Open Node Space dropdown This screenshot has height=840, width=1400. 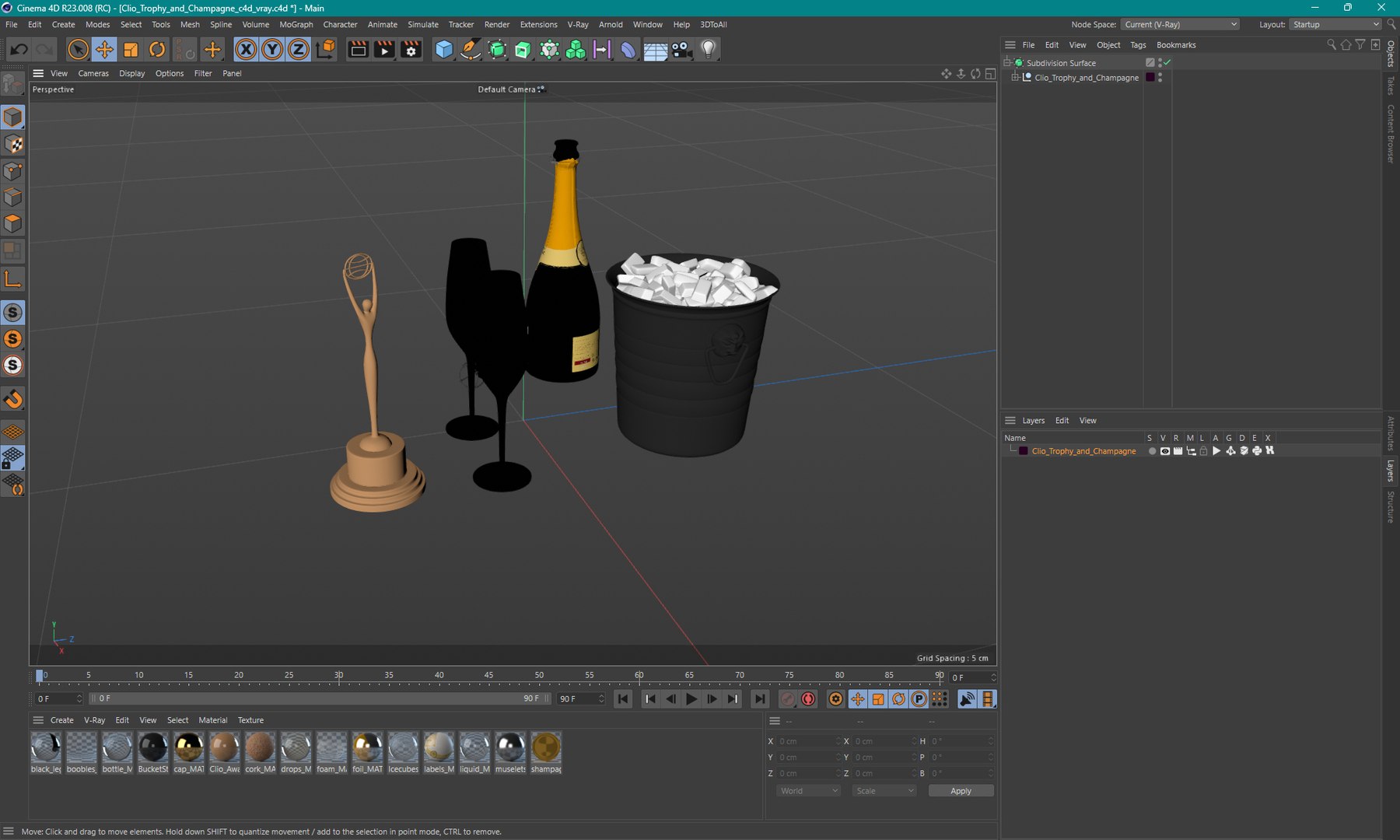pyautogui.click(x=1181, y=24)
